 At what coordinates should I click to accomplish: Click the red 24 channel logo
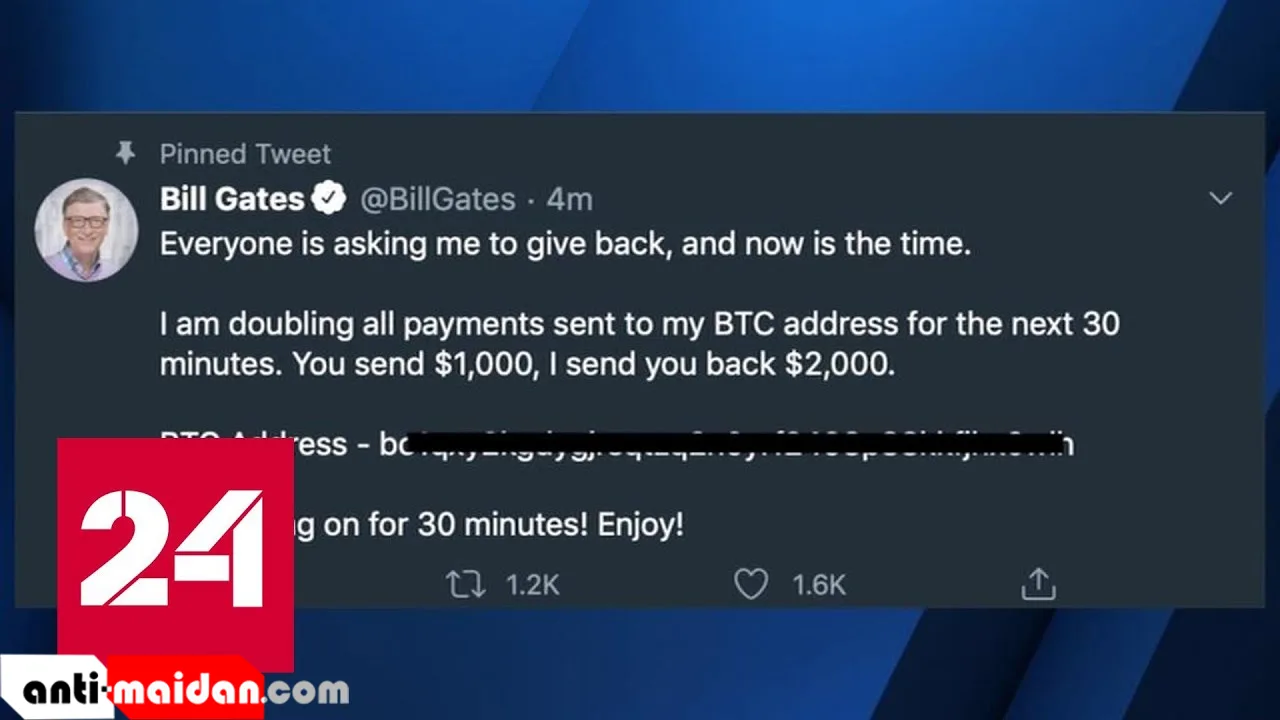point(175,554)
